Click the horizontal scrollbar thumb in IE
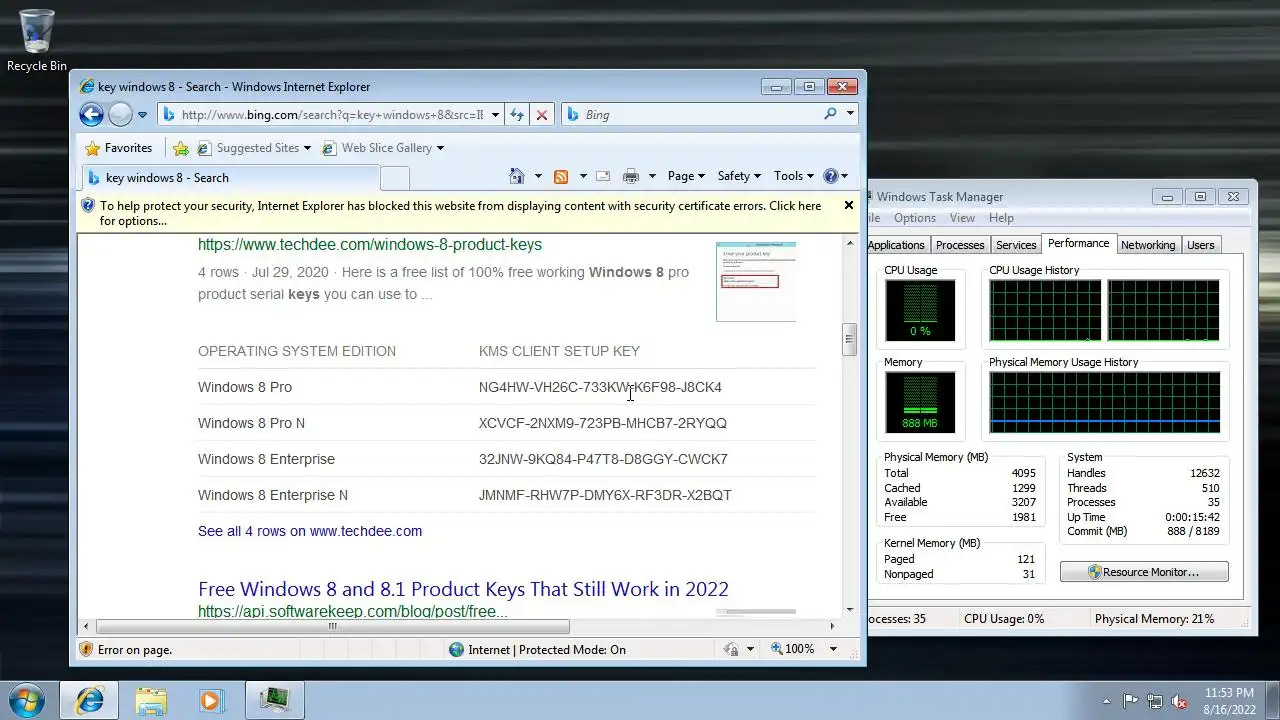The image size is (1280, 720). (x=333, y=626)
